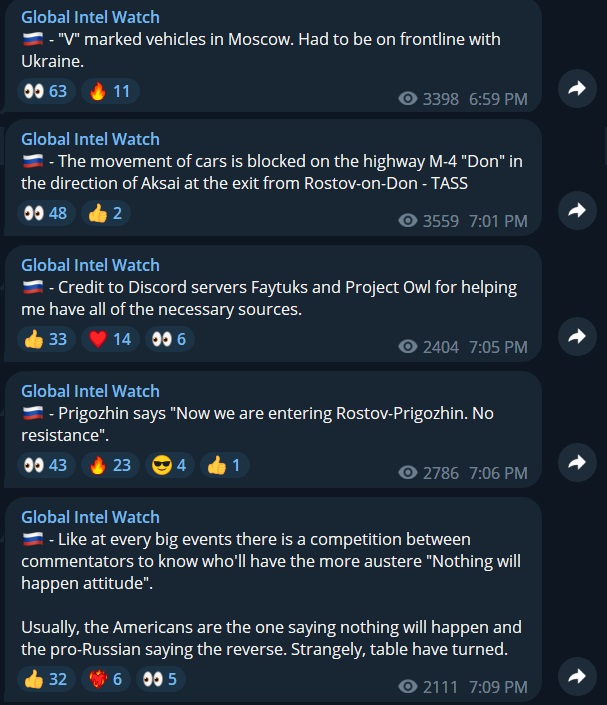Toggle burning heart reaction showing 6
The image size is (607, 705).
pos(106,679)
